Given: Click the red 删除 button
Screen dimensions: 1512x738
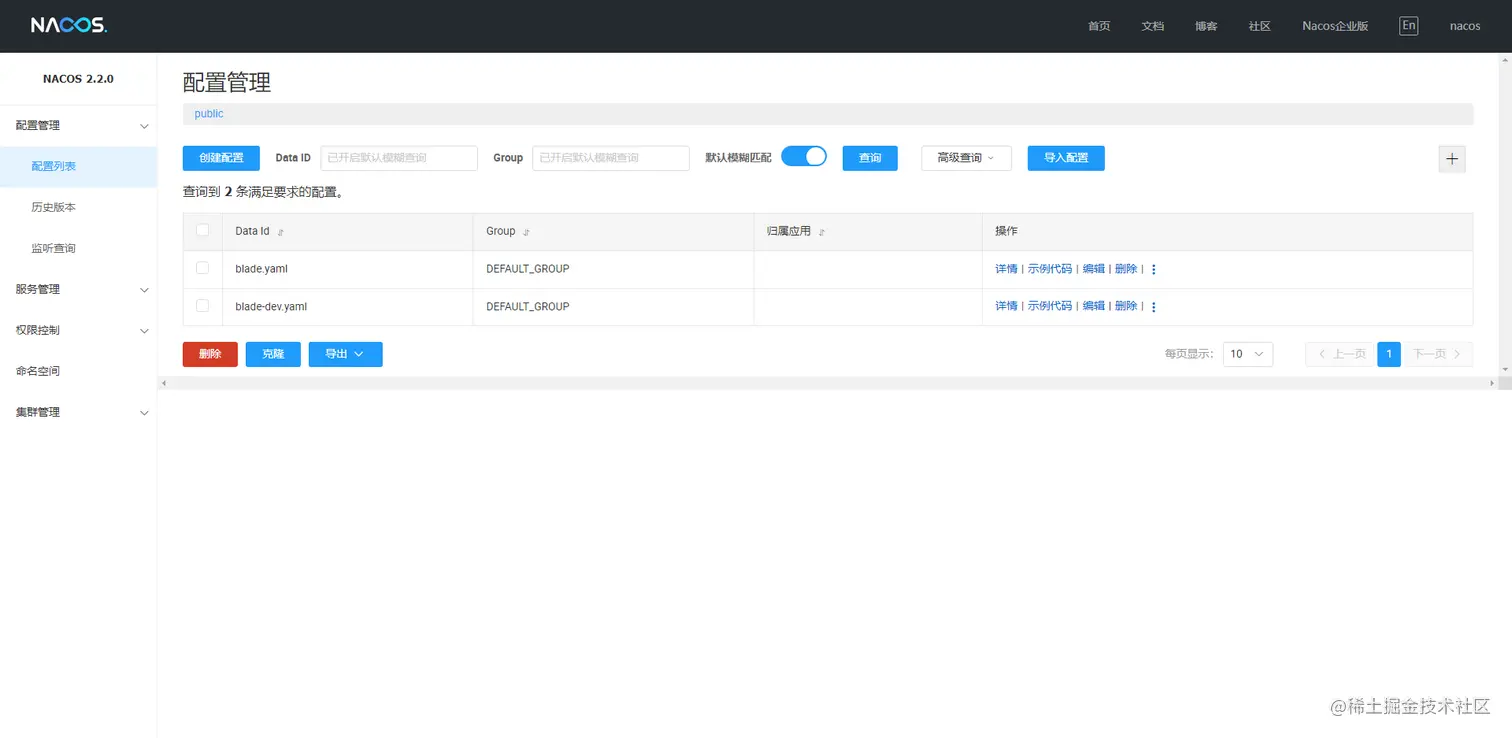Looking at the screenshot, I should [210, 354].
